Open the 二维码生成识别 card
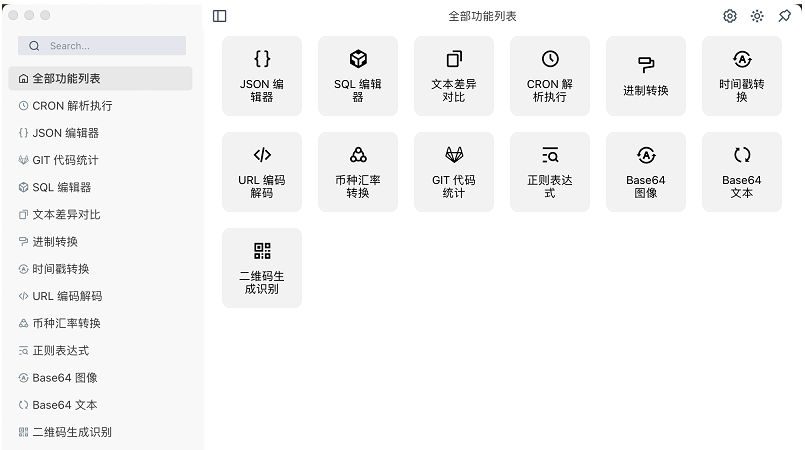805x450 pixels. click(x=262, y=268)
